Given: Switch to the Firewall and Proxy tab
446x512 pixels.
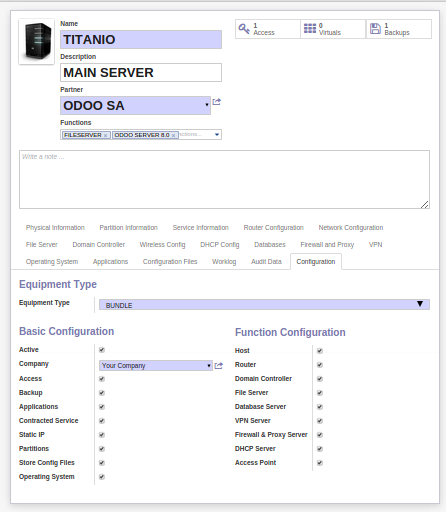Looking at the screenshot, I should tap(327, 245).
